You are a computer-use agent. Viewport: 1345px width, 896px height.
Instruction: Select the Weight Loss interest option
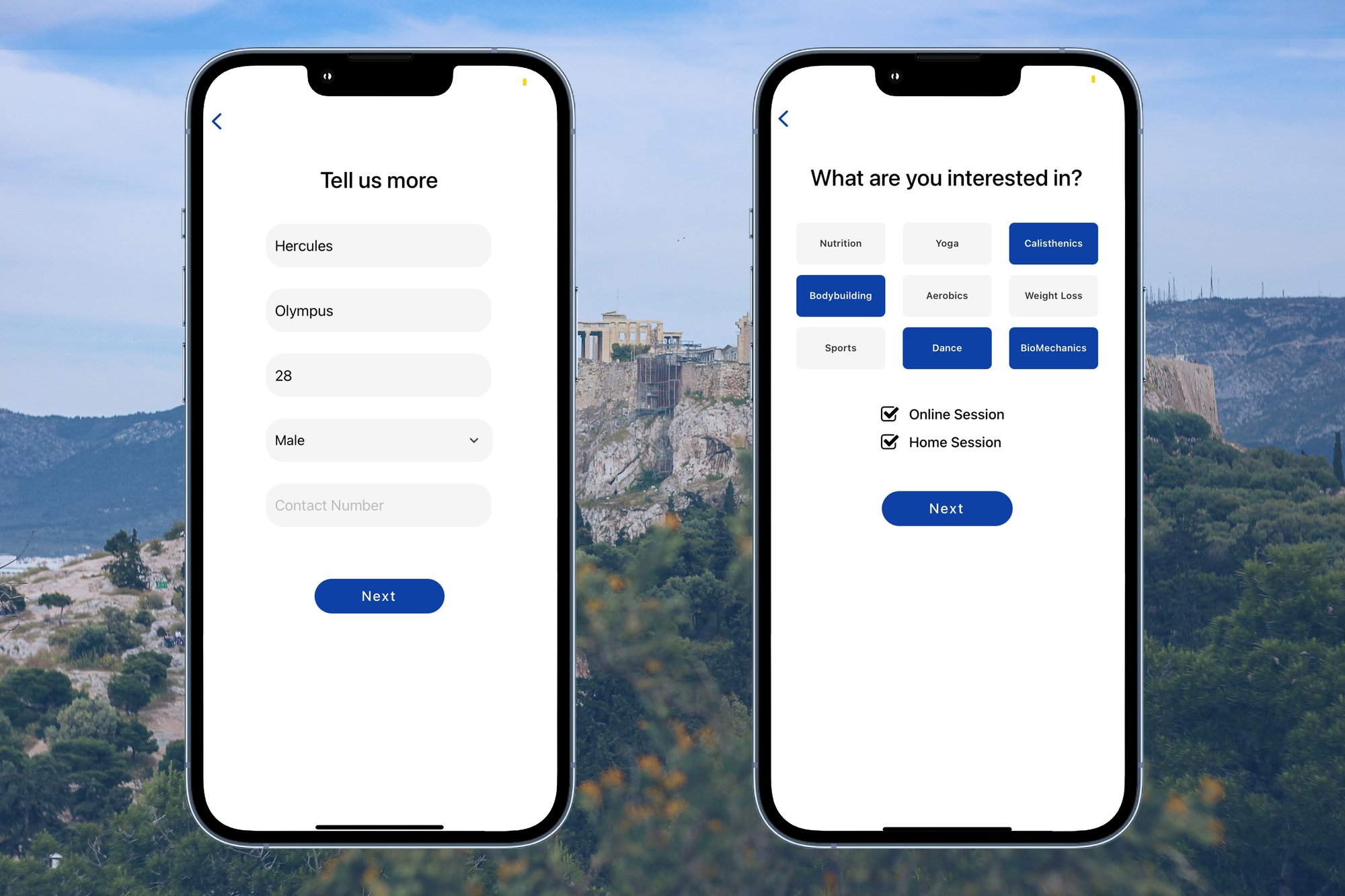[x=1051, y=295]
